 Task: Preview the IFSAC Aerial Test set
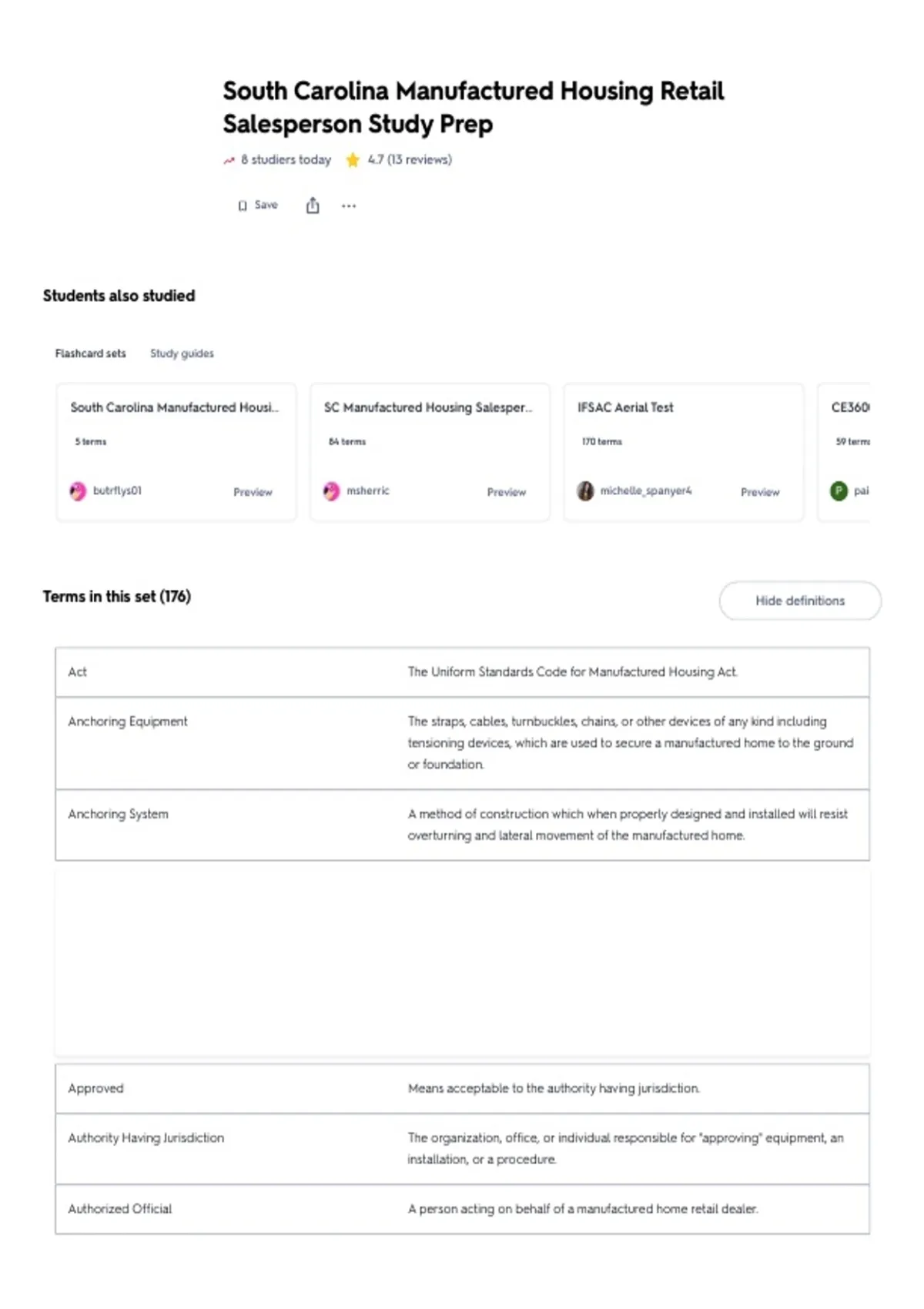coord(760,492)
